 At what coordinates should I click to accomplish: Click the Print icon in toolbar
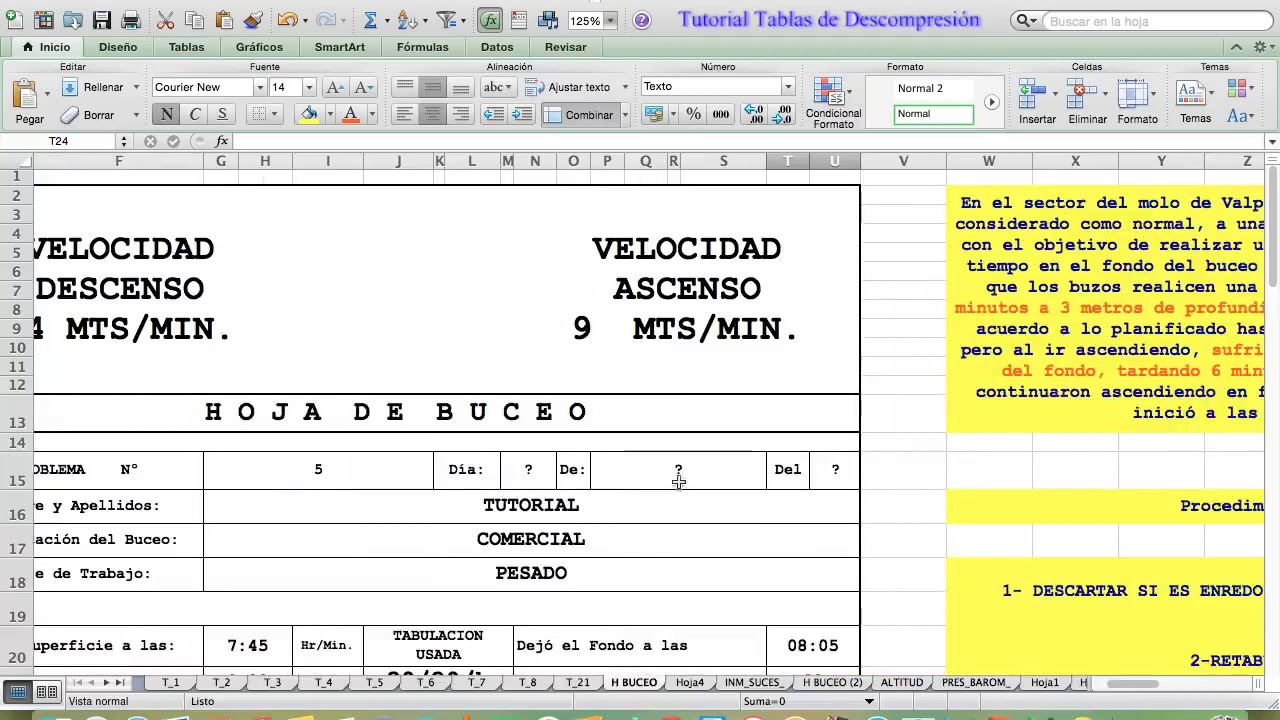[130, 20]
